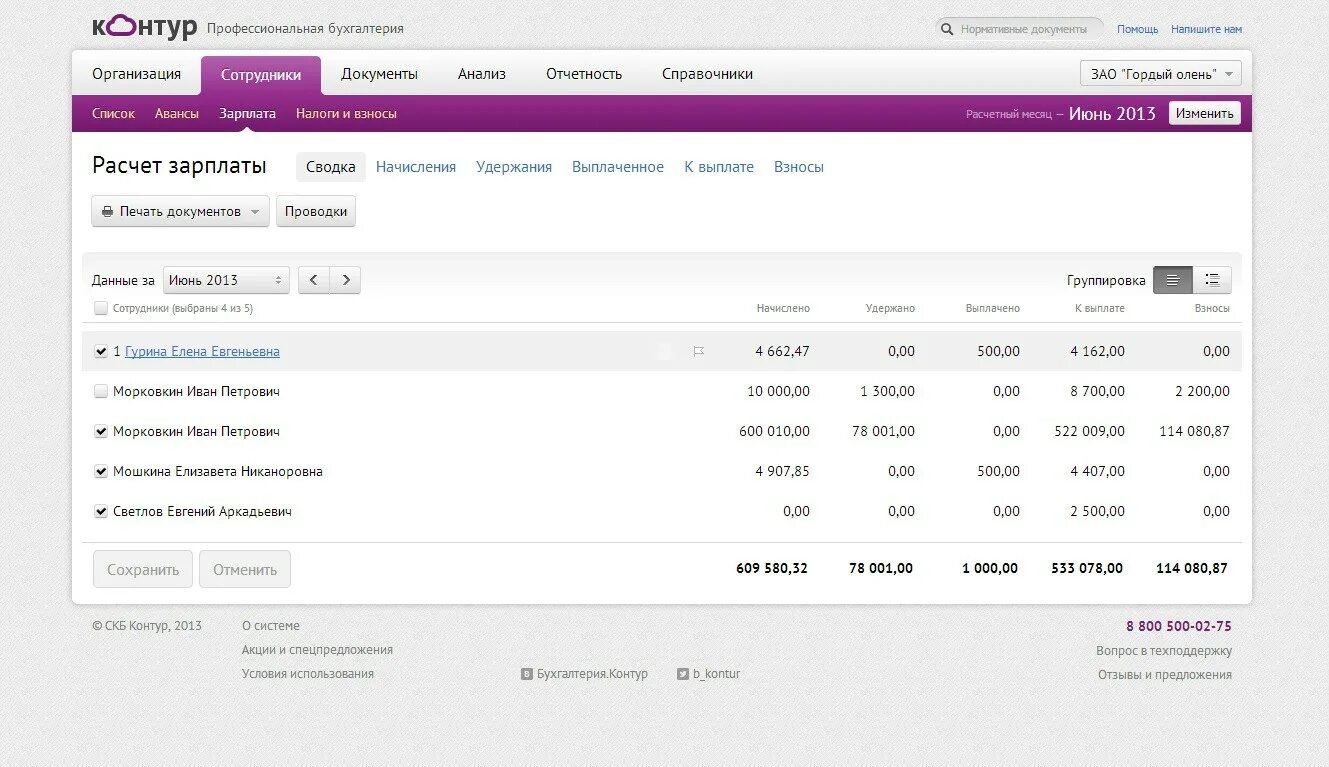Go to previous month arrow
This screenshot has width=1329, height=767.
[314, 280]
